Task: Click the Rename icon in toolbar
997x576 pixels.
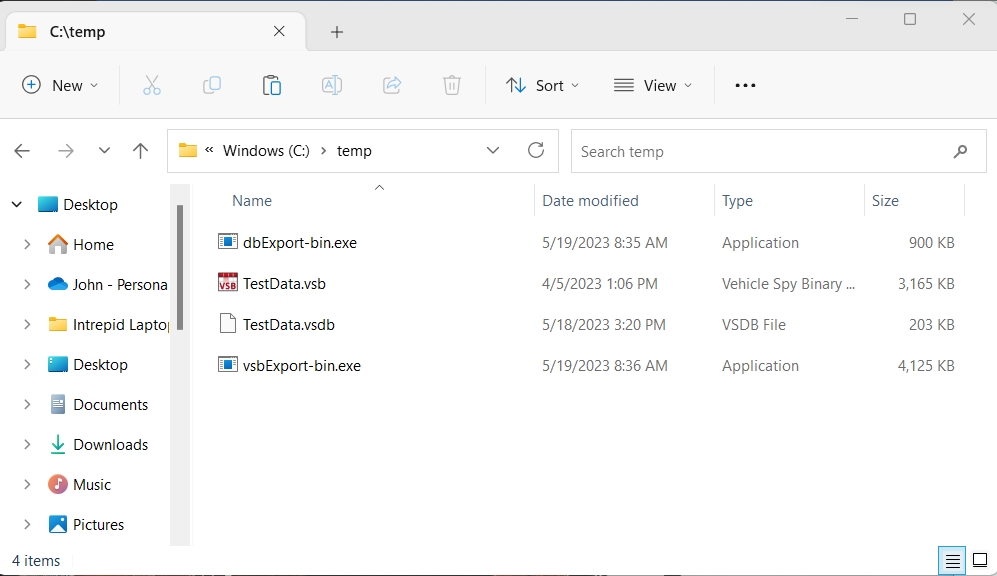Action: (x=332, y=86)
